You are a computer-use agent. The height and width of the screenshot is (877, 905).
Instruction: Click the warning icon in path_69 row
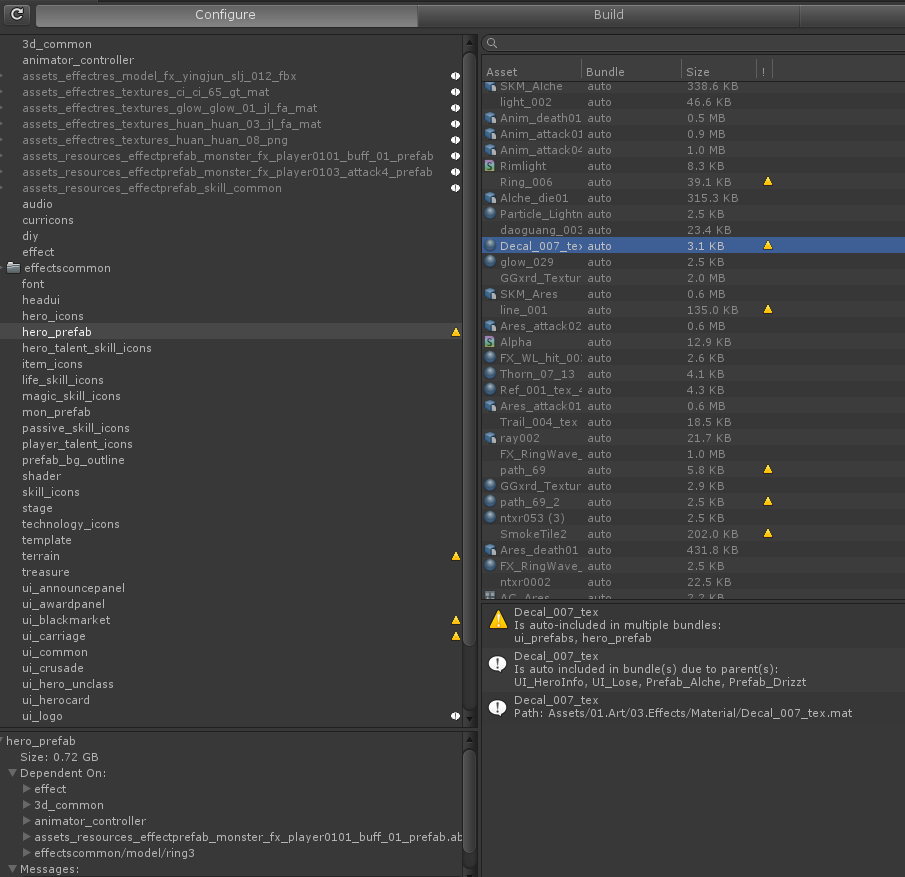[768, 469]
